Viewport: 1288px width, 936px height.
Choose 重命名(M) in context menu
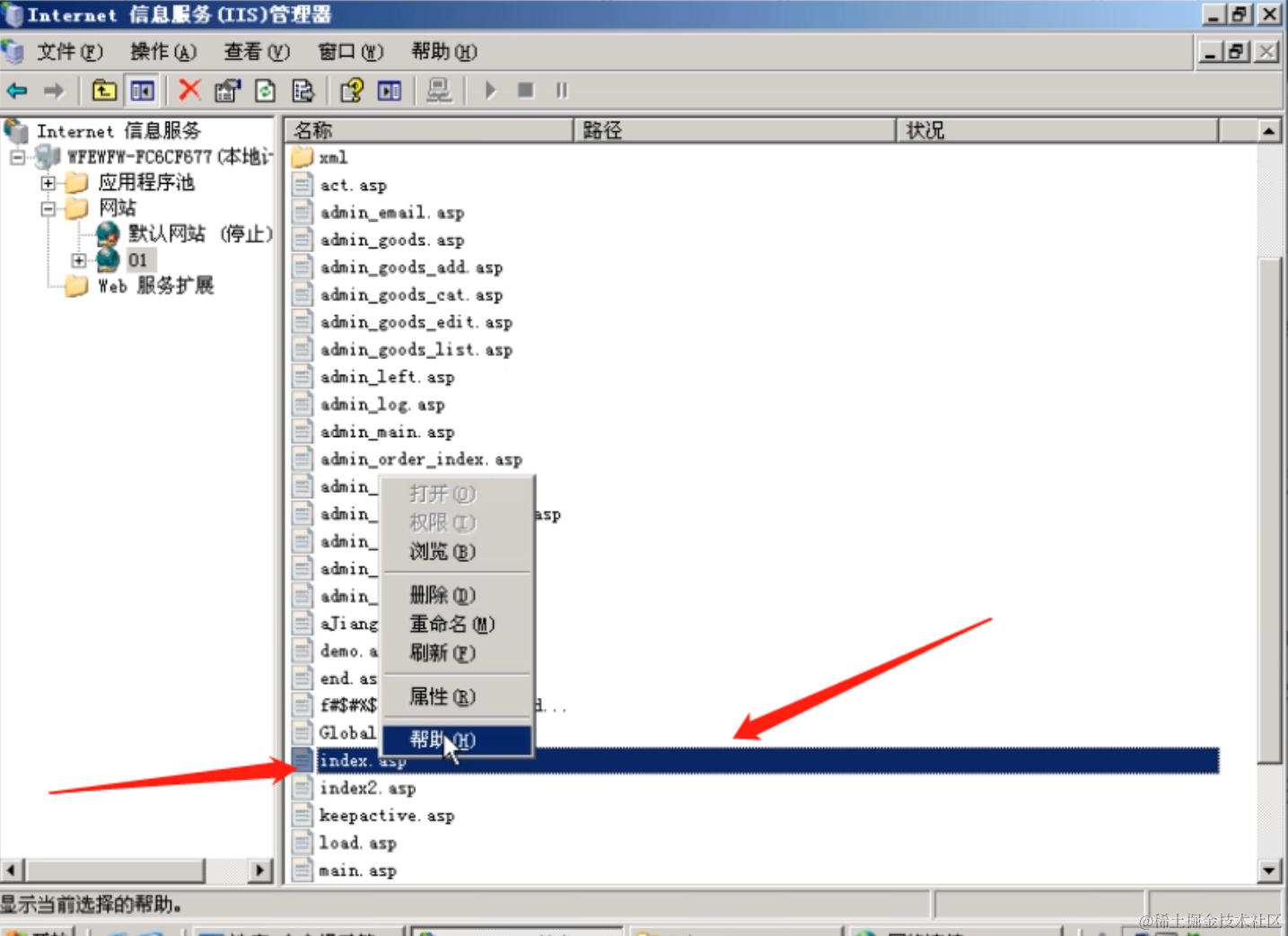457,624
